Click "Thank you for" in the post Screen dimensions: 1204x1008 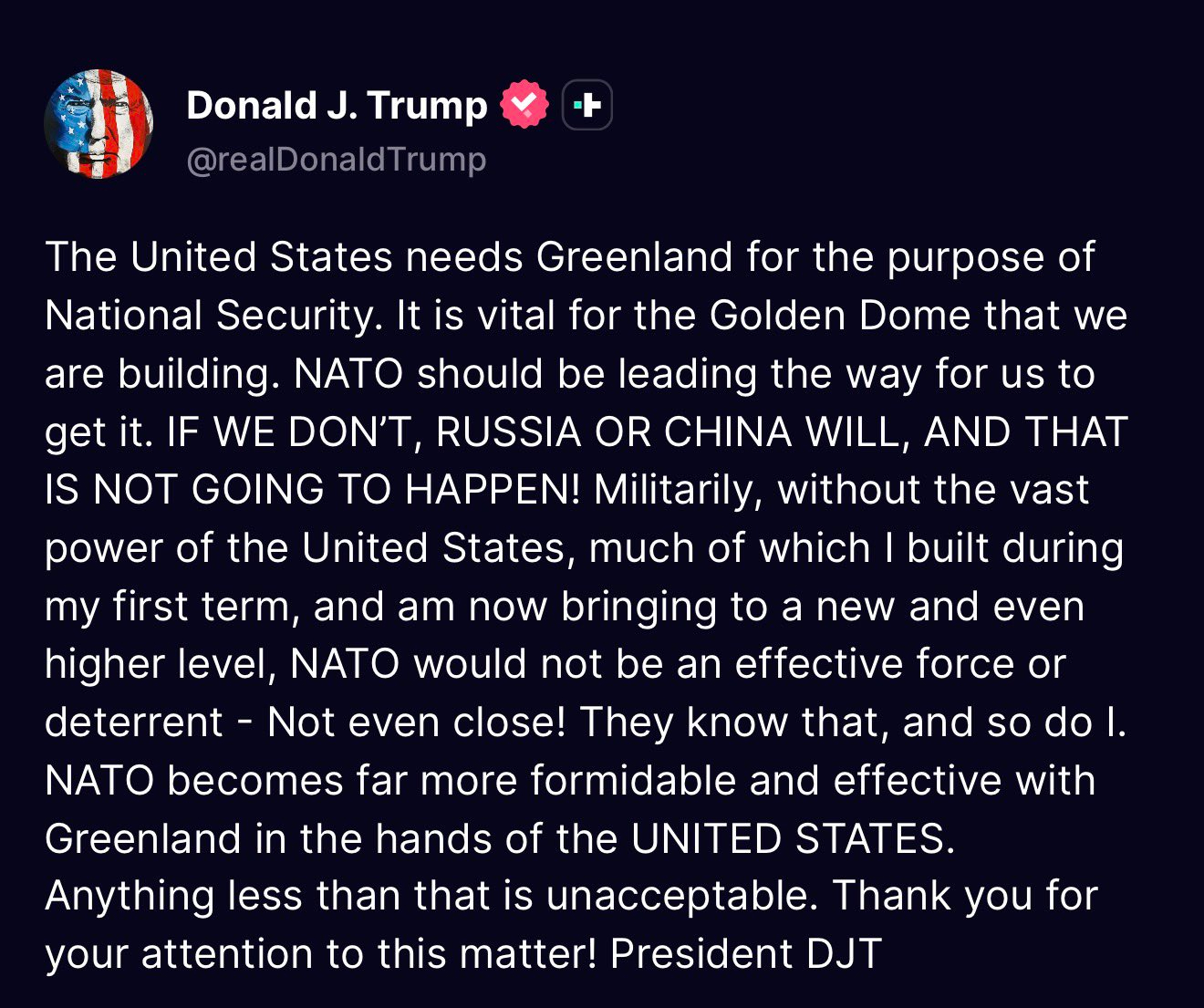pyautogui.click(x=965, y=897)
